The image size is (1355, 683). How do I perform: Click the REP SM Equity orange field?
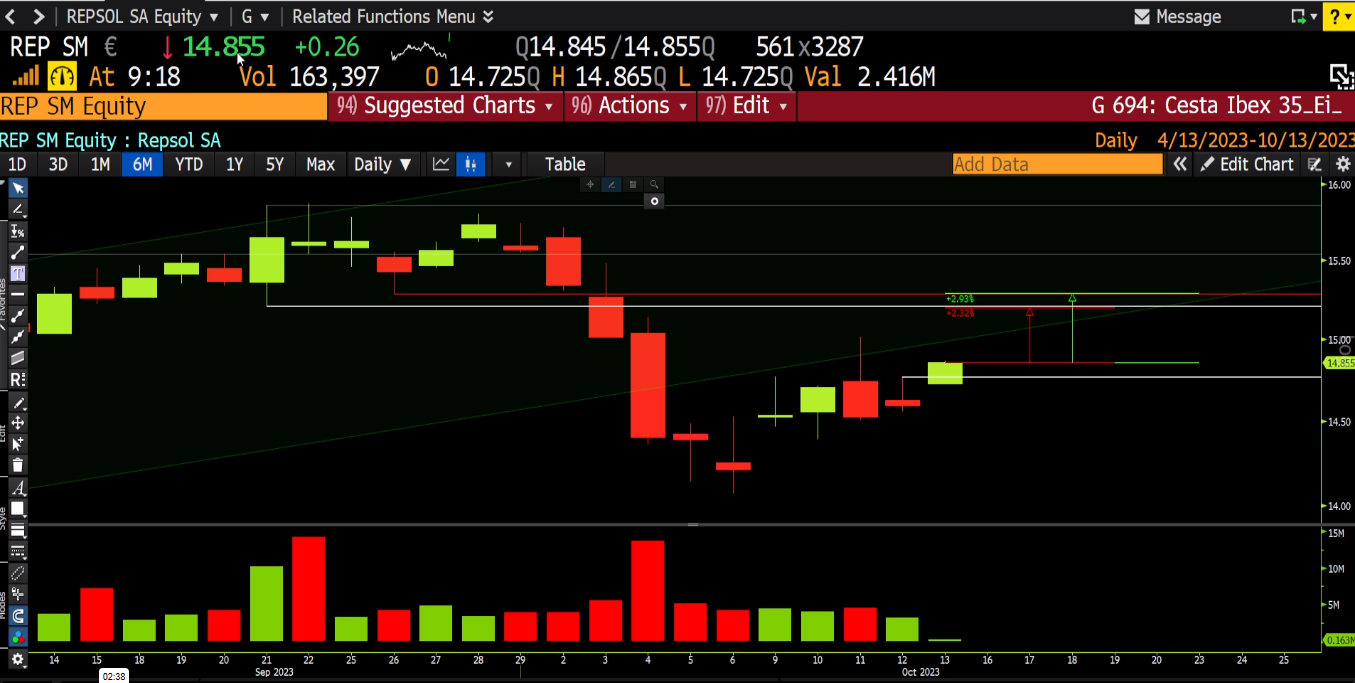pos(163,106)
